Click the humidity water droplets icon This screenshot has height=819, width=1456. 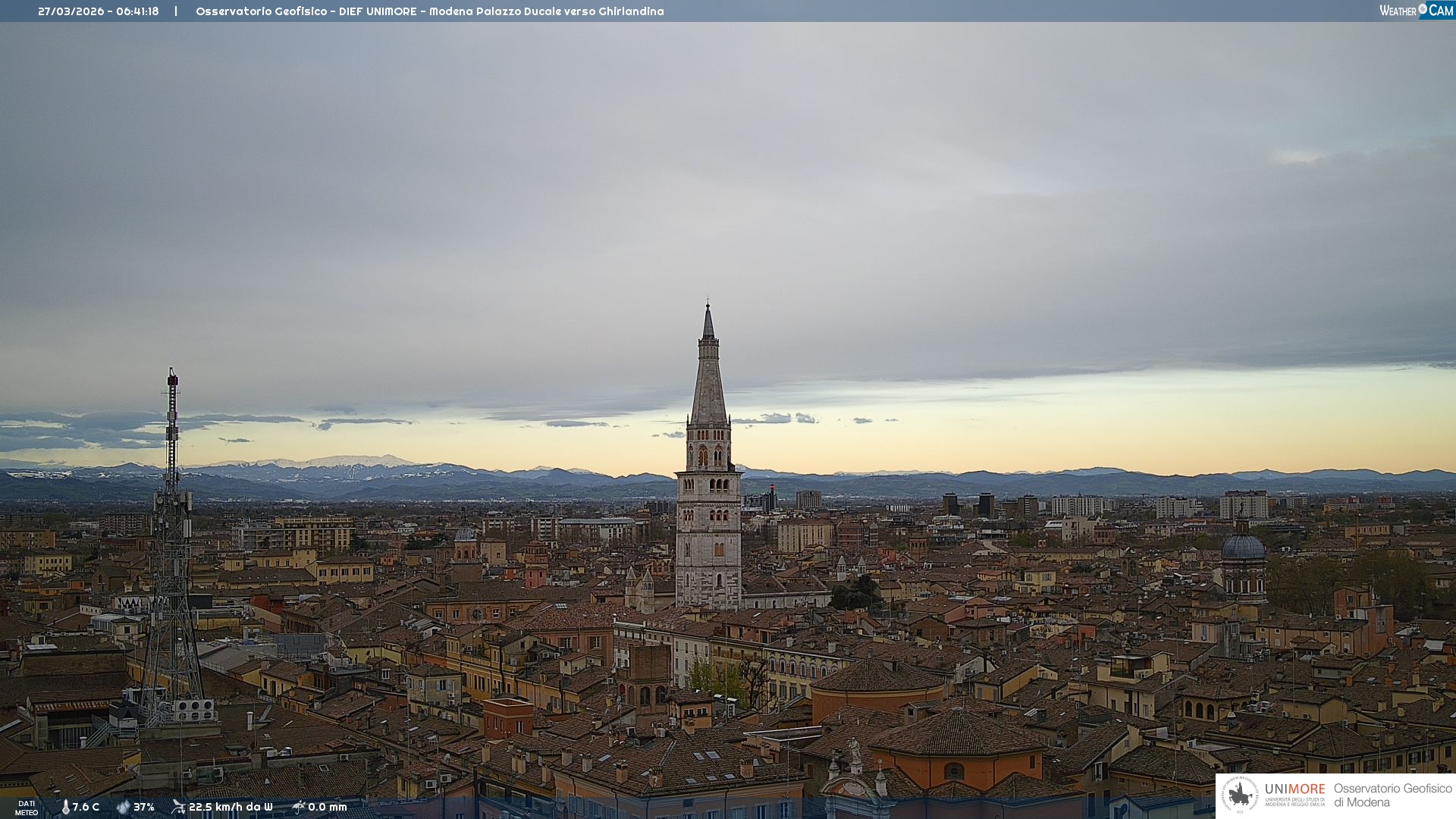coord(123,807)
